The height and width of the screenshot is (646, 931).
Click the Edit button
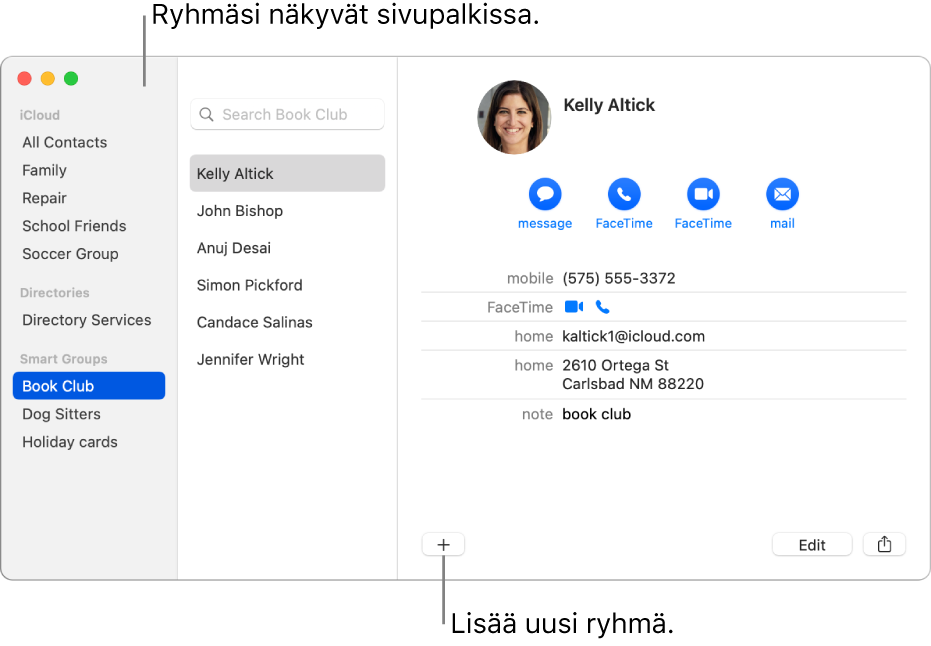pyautogui.click(x=812, y=544)
